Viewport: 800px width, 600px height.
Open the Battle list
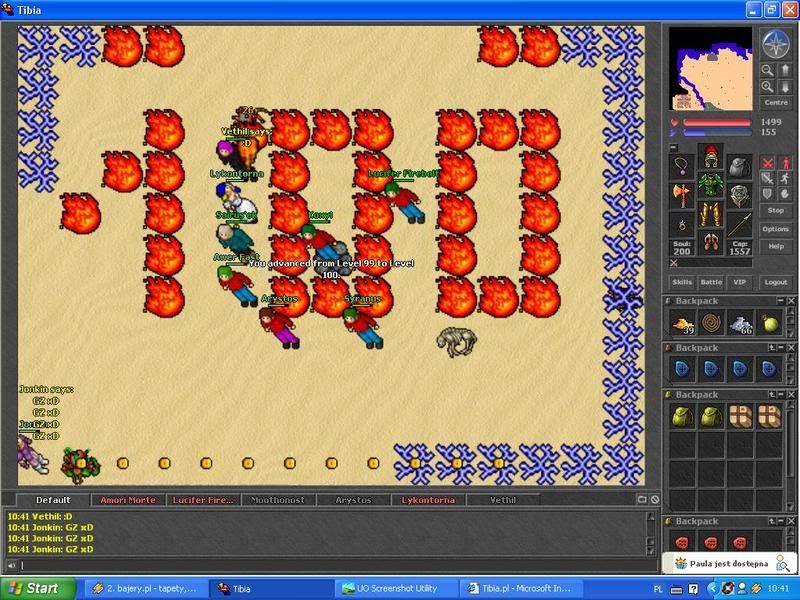(711, 282)
